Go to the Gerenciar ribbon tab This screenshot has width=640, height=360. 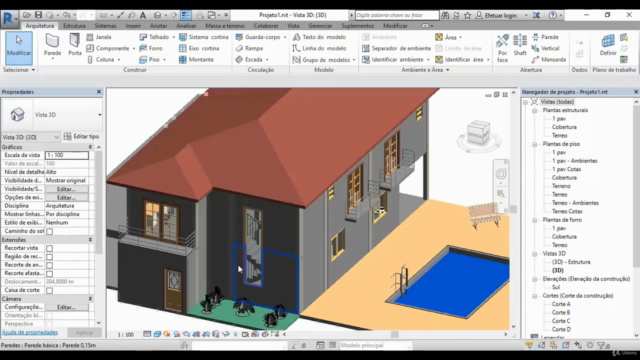tap(320, 26)
